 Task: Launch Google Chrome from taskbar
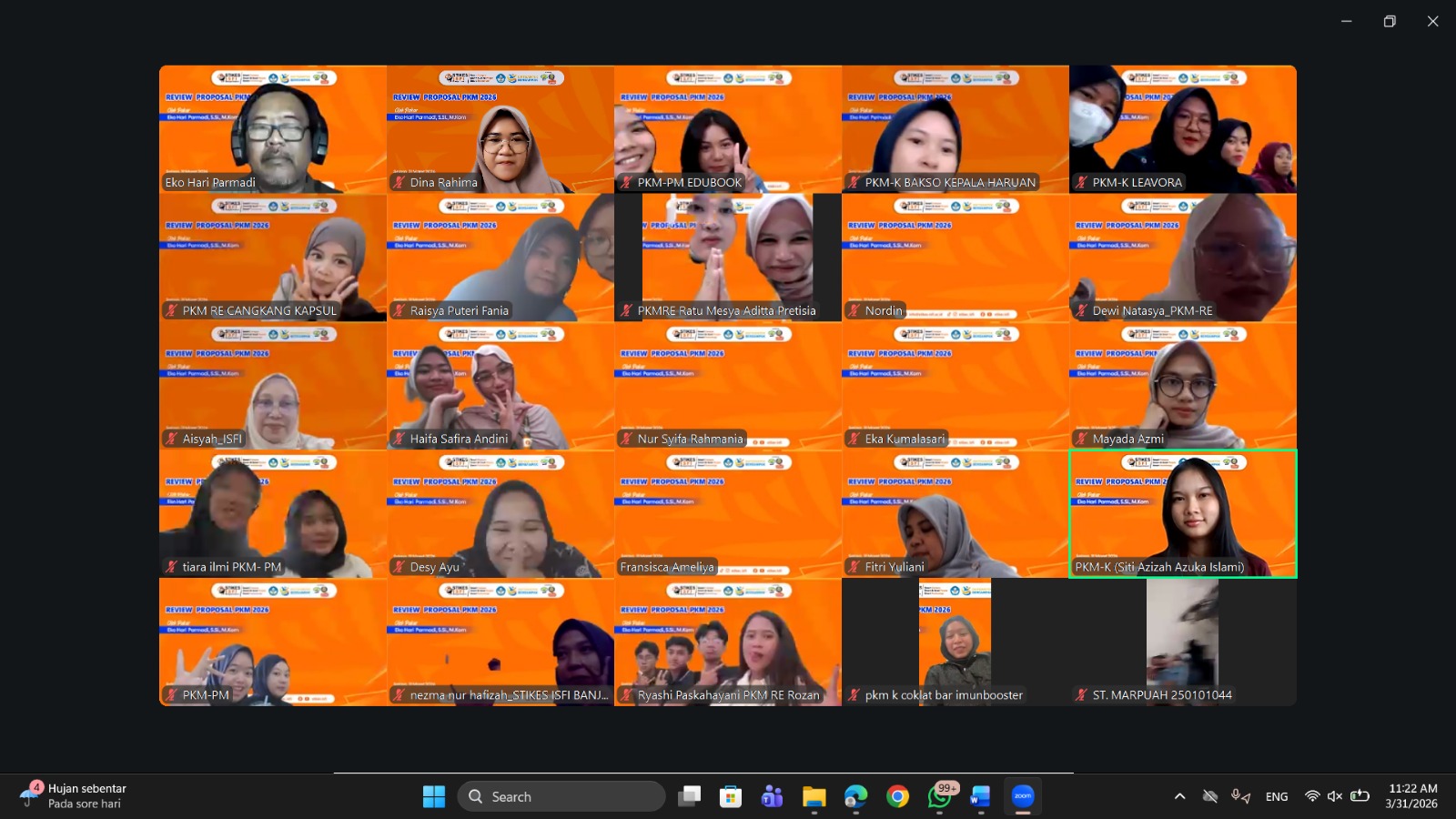[898, 796]
